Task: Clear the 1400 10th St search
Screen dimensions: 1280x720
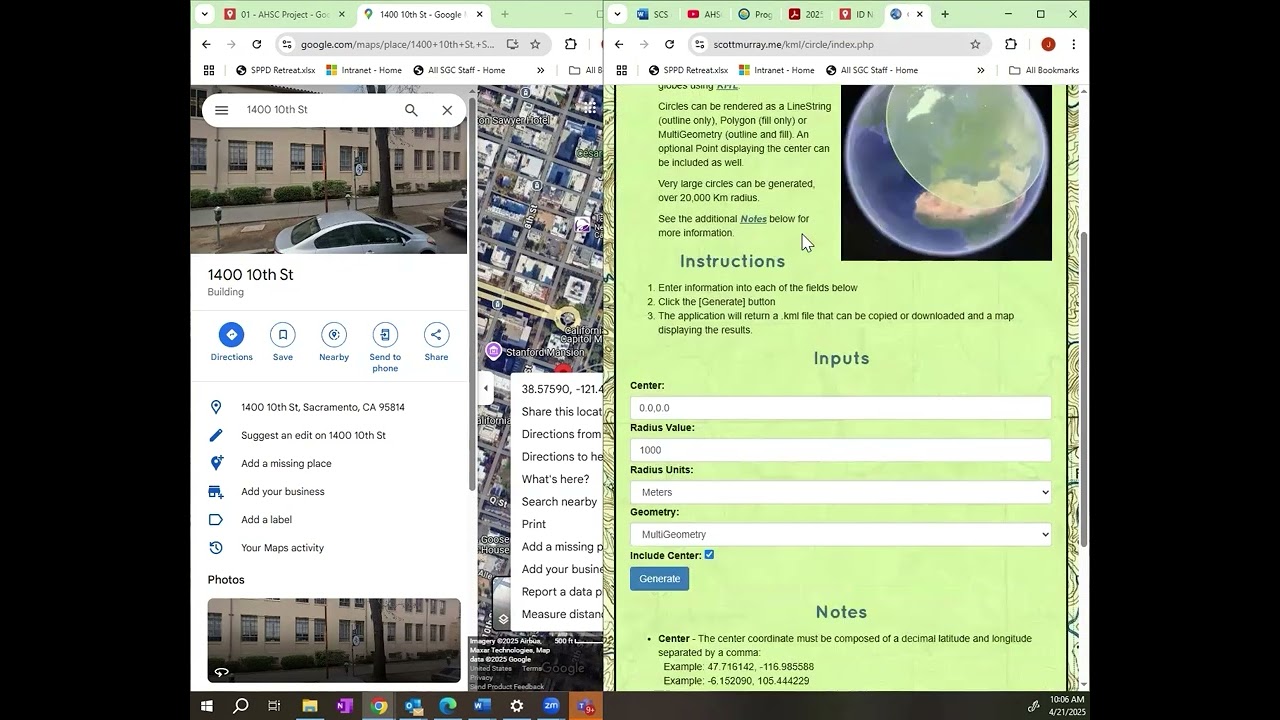Action: (447, 110)
